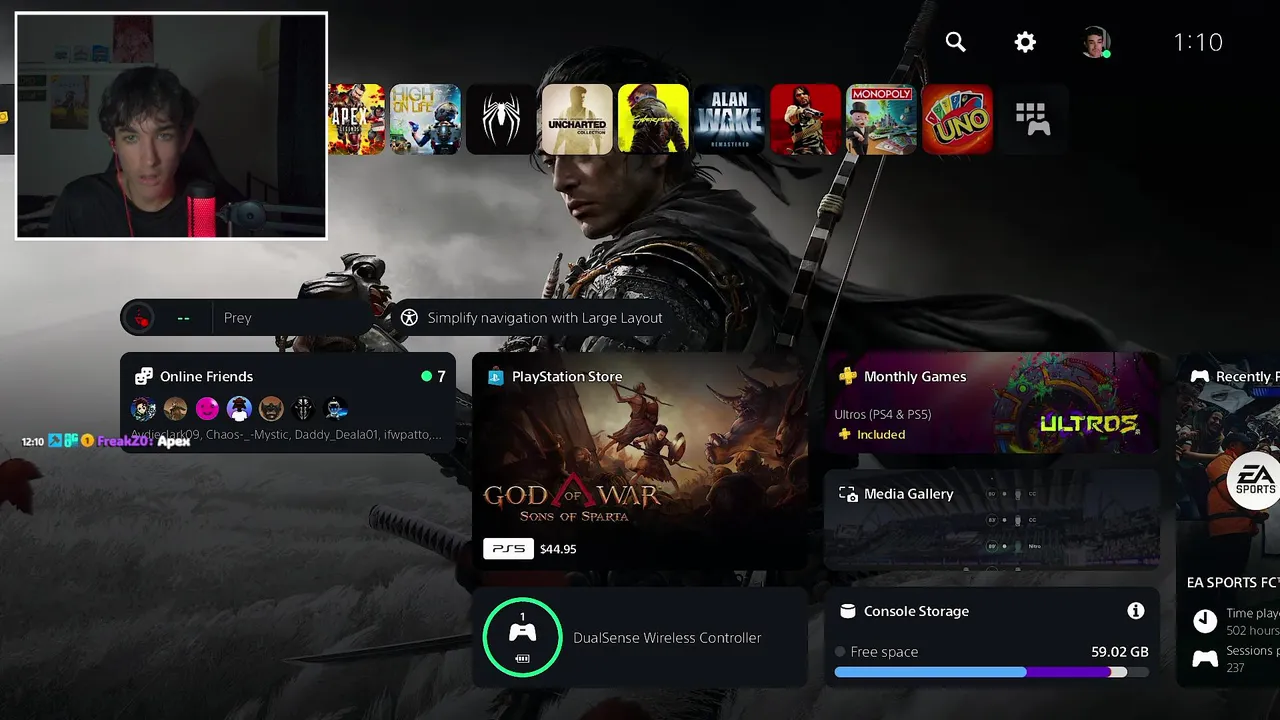Click the Free space label
The height and width of the screenshot is (720, 1280).
point(884,651)
